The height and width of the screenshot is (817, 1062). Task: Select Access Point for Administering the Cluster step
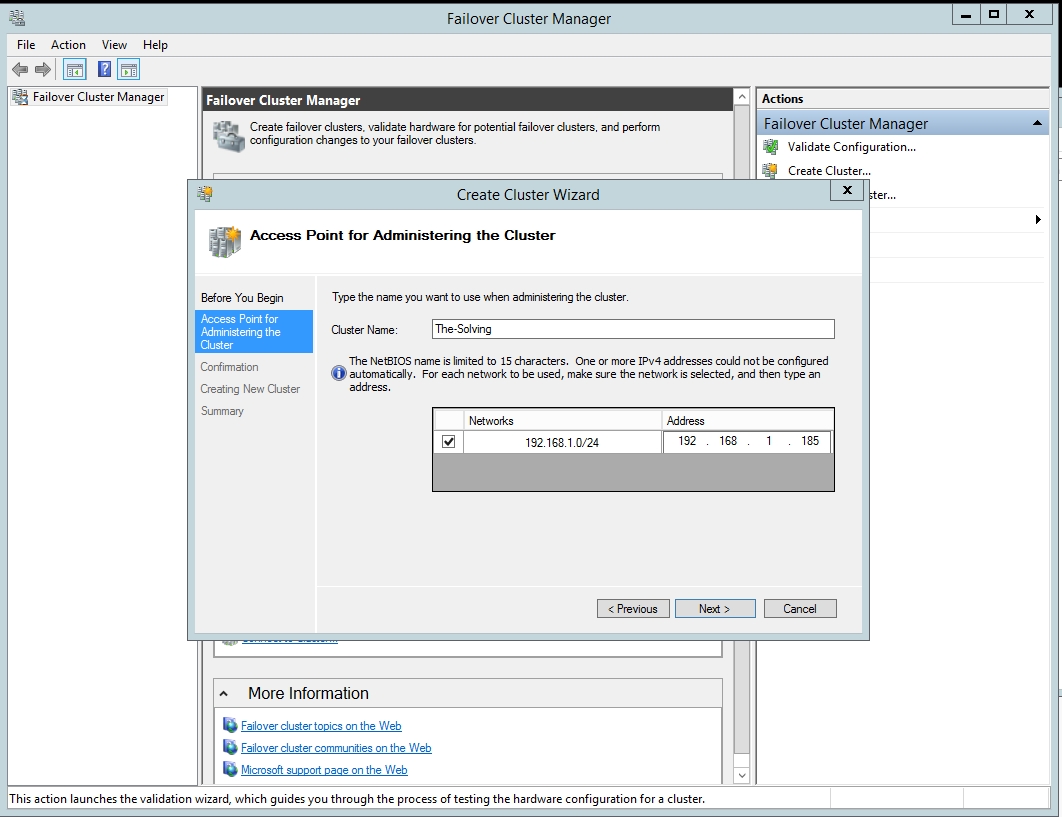pos(254,331)
